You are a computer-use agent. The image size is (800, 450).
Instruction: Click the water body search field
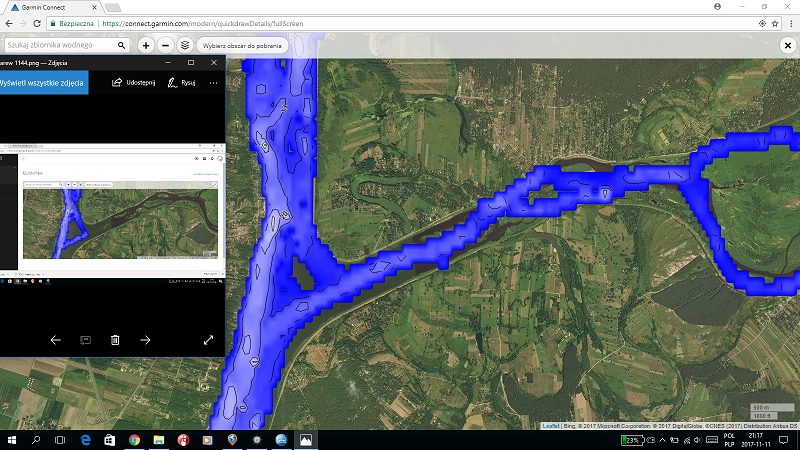[60, 45]
